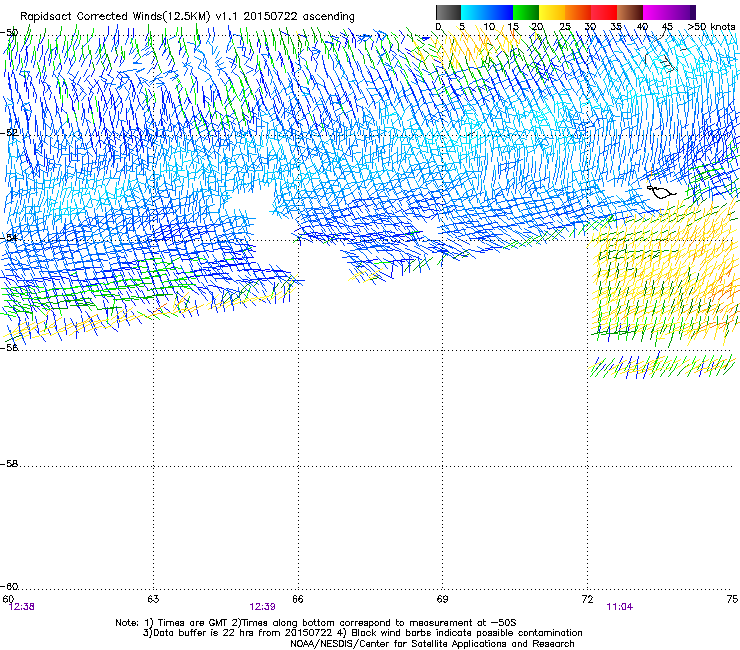Click the cyan 5-10 knots legend swatch
740x650 pixels.
pos(474,12)
